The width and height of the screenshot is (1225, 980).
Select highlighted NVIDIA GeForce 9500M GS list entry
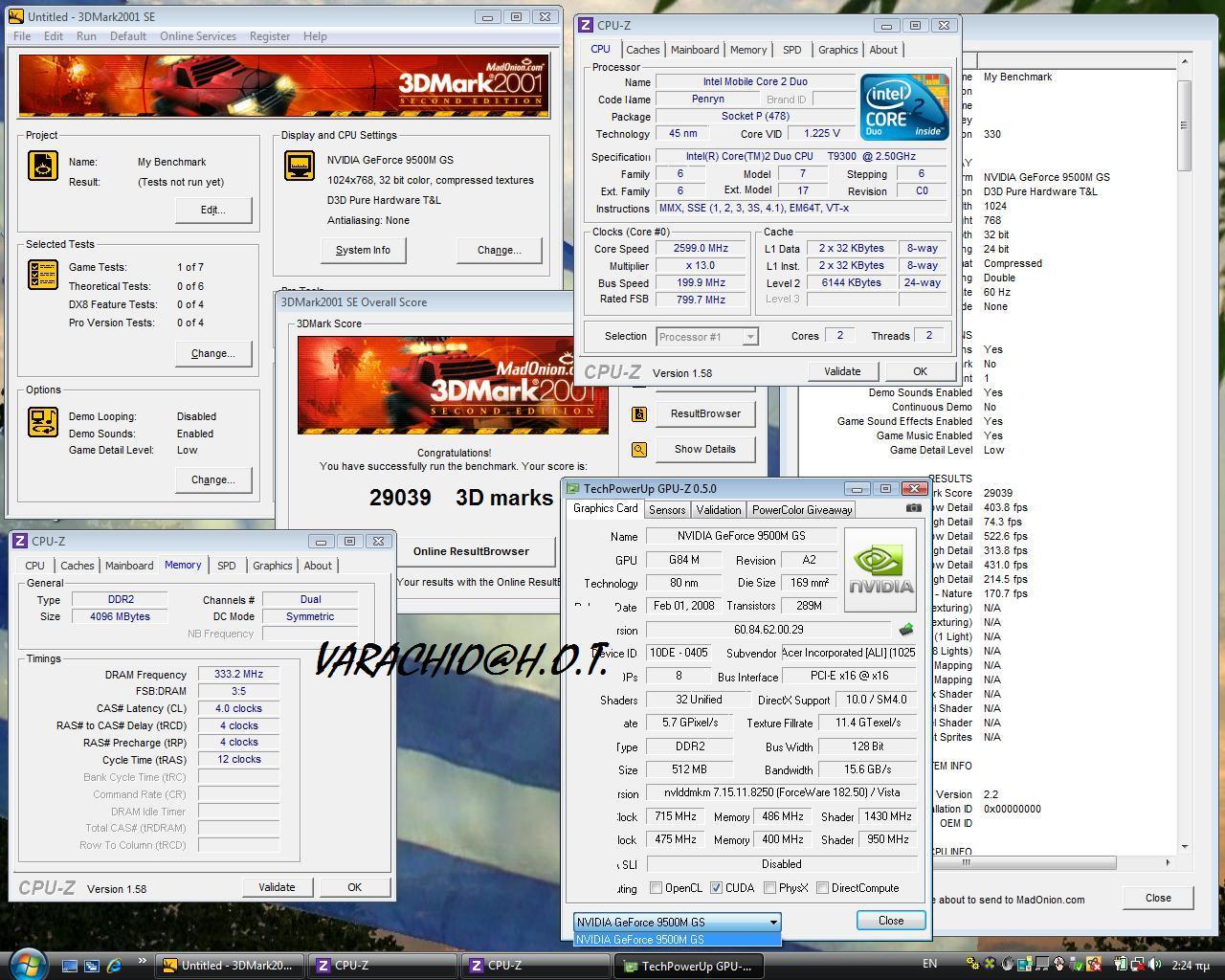point(678,939)
